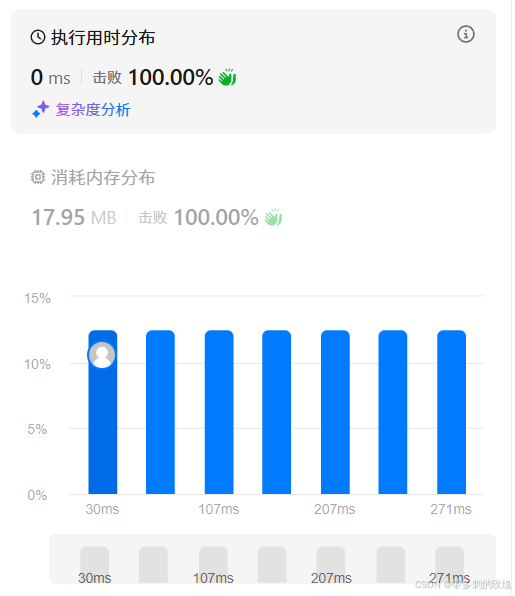Click the 30ms bar in range slider
515x596 pixels.
click(x=94, y=565)
